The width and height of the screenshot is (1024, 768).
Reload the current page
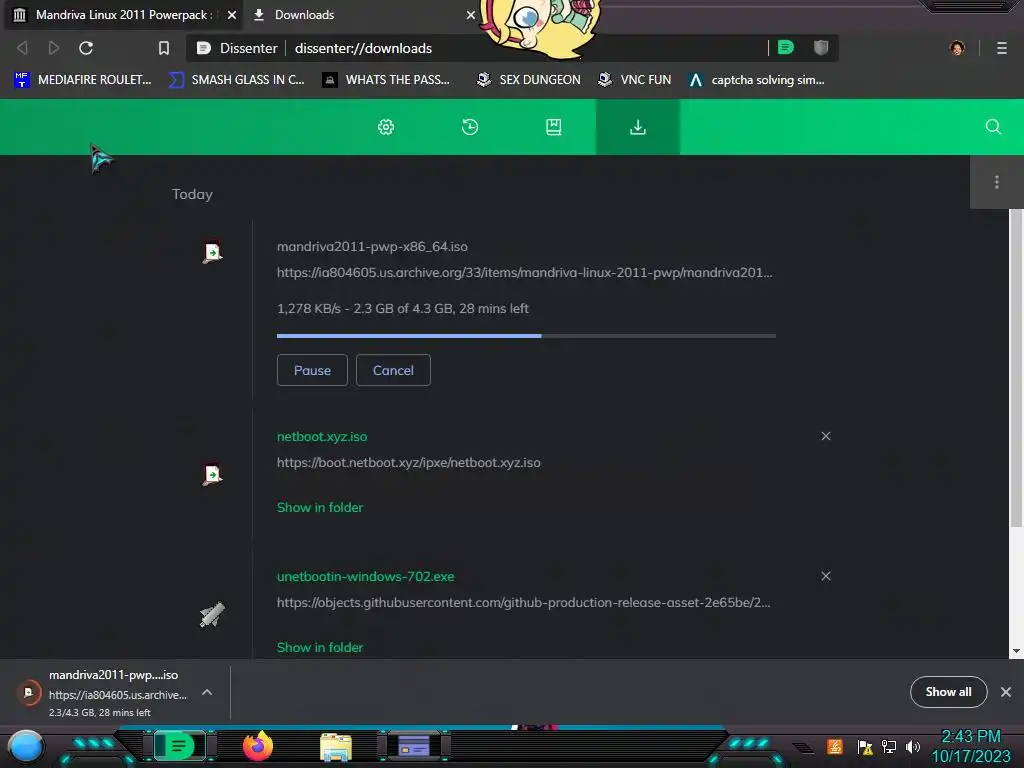[86, 48]
